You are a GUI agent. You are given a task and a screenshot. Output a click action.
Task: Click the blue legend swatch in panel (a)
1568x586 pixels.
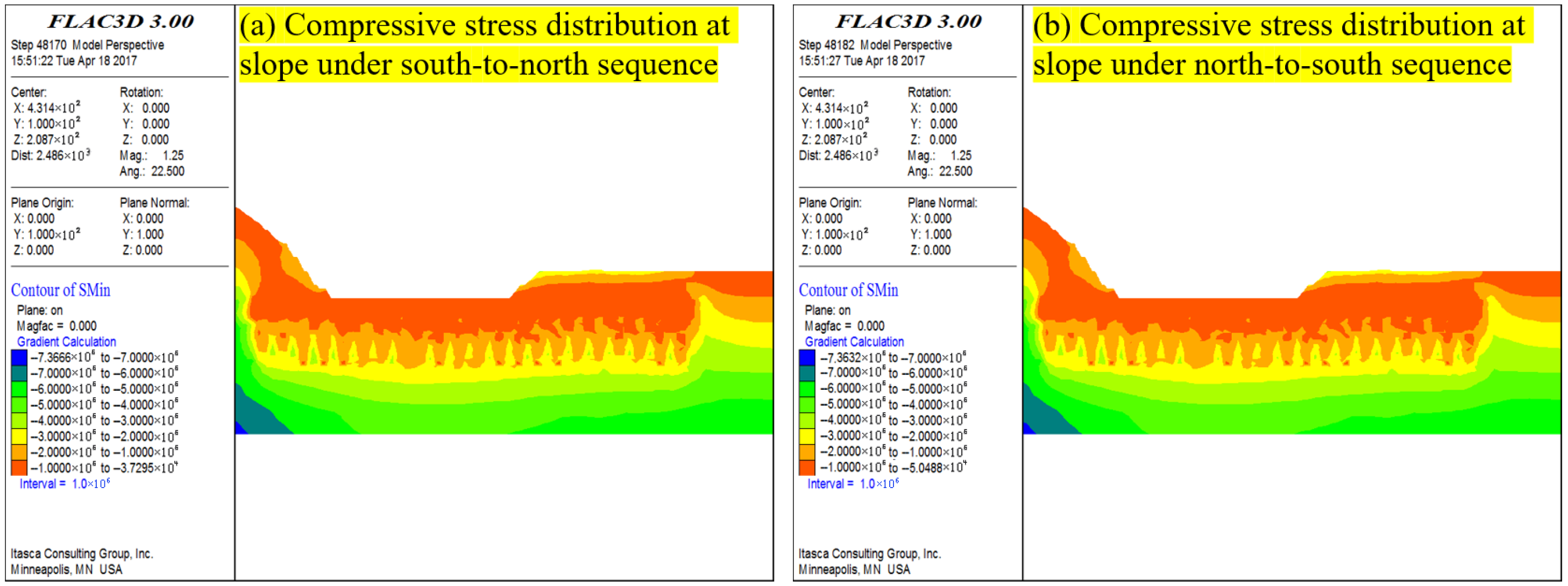19,357
